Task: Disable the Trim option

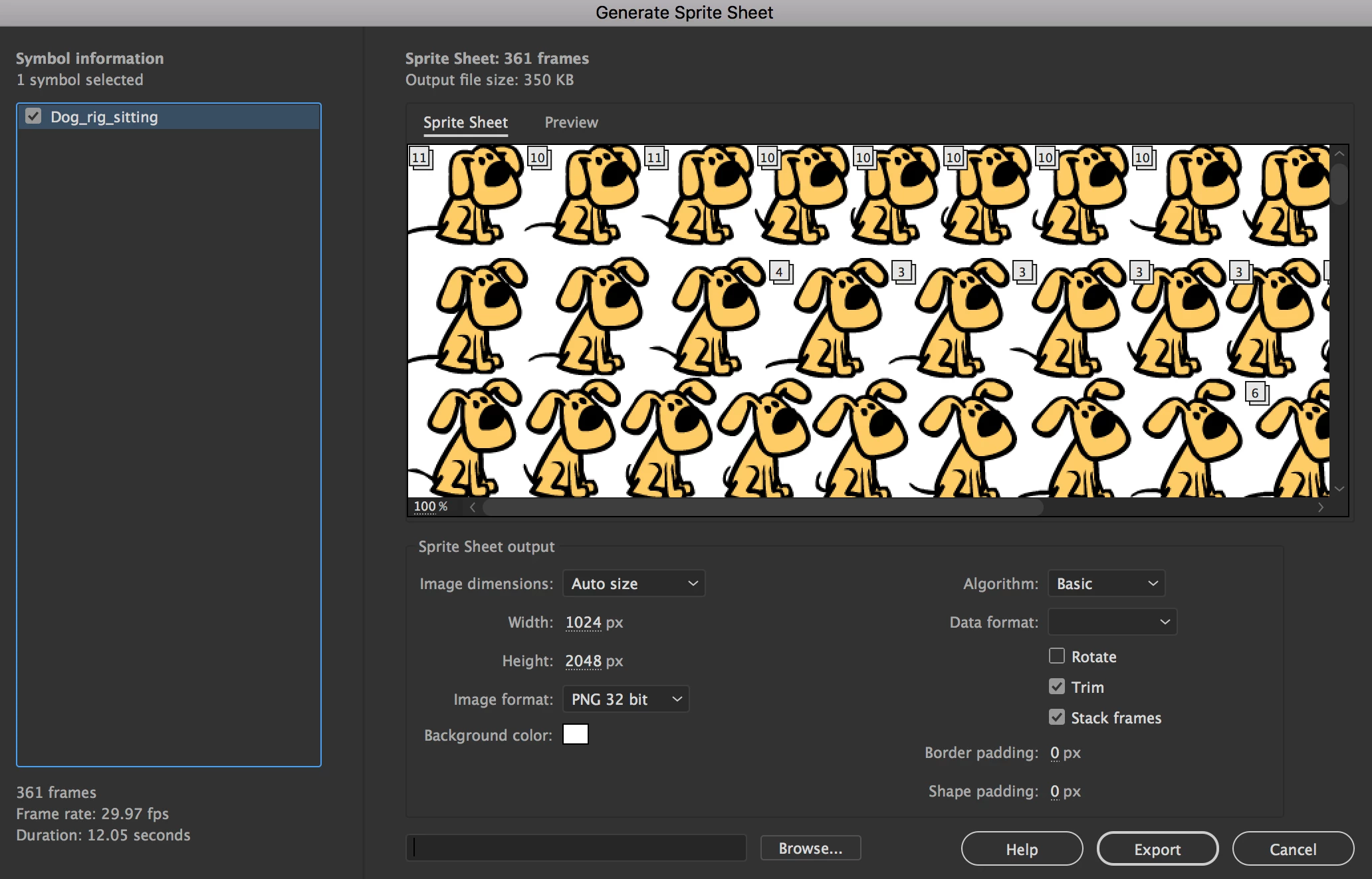Action: (x=1056, y=686)
